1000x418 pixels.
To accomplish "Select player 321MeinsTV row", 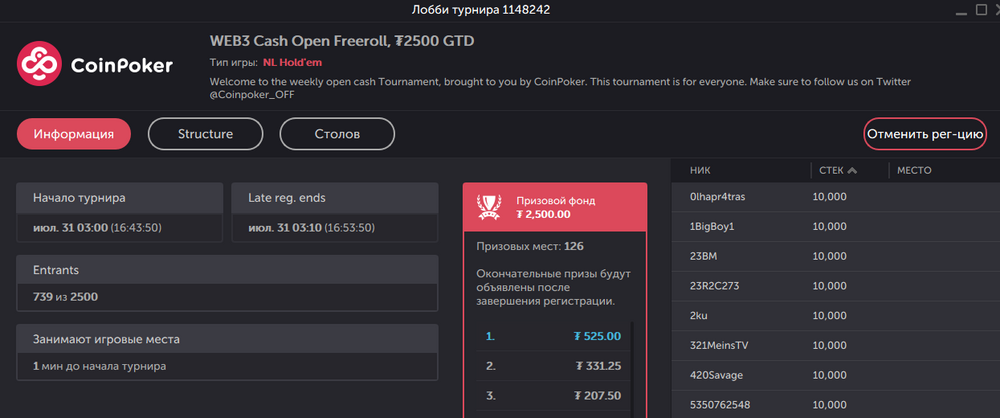I will [x=836, y=345].
